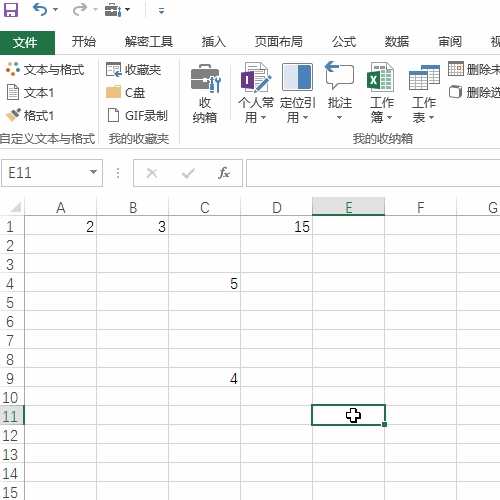Click the active cell E11
500x500 pixels.
pyautogui.click(x=349, y=415)
